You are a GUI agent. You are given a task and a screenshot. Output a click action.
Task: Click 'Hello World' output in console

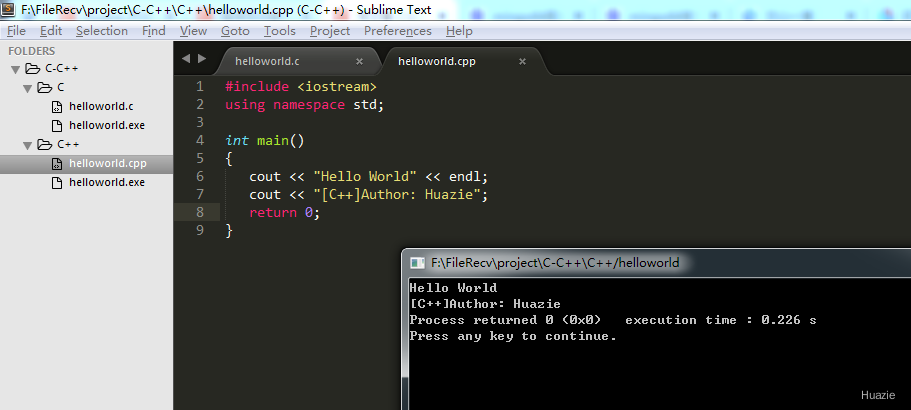click(453, 287)
